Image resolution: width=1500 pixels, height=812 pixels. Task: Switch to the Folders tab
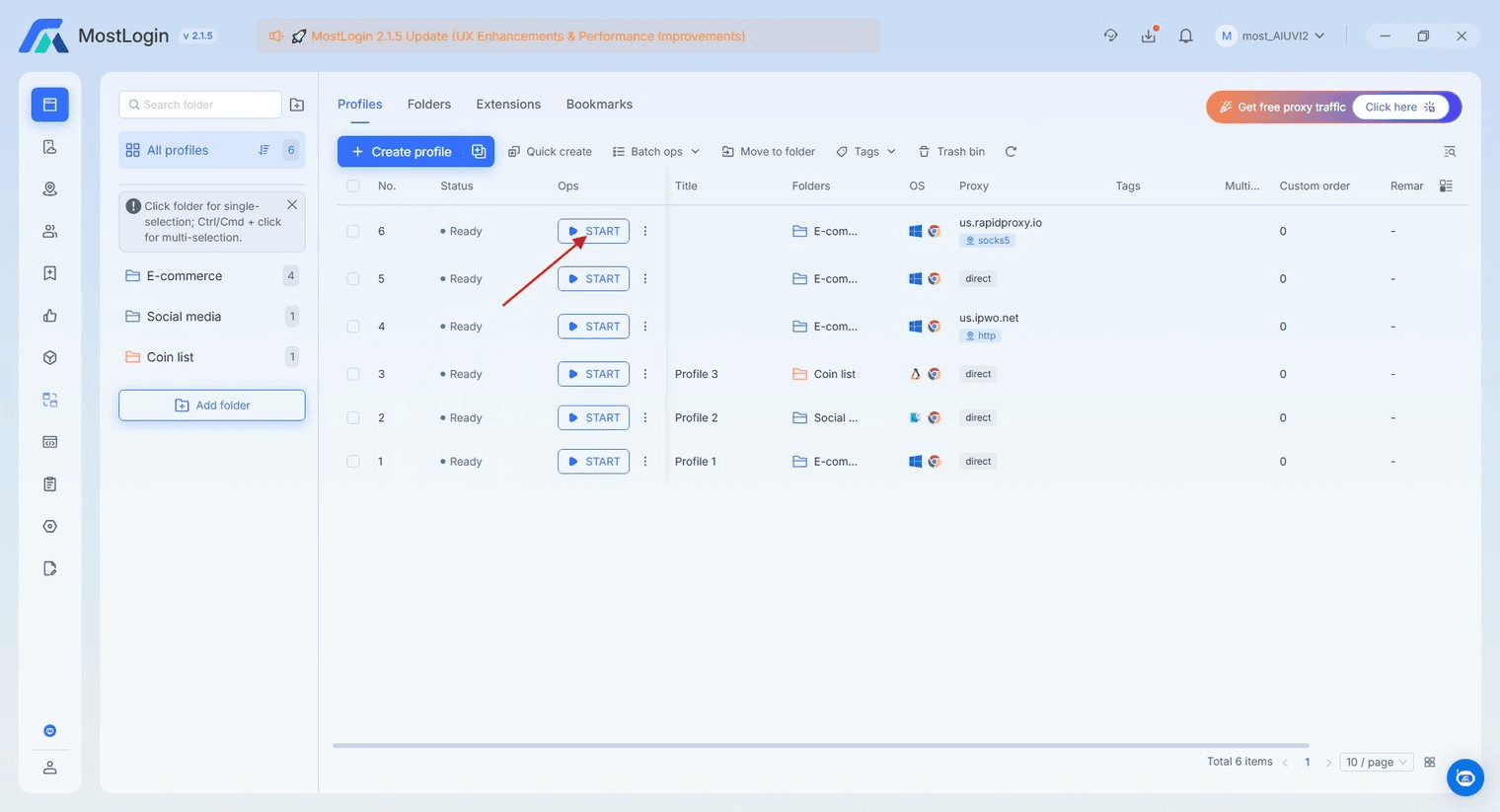click(x=429, y=104)
